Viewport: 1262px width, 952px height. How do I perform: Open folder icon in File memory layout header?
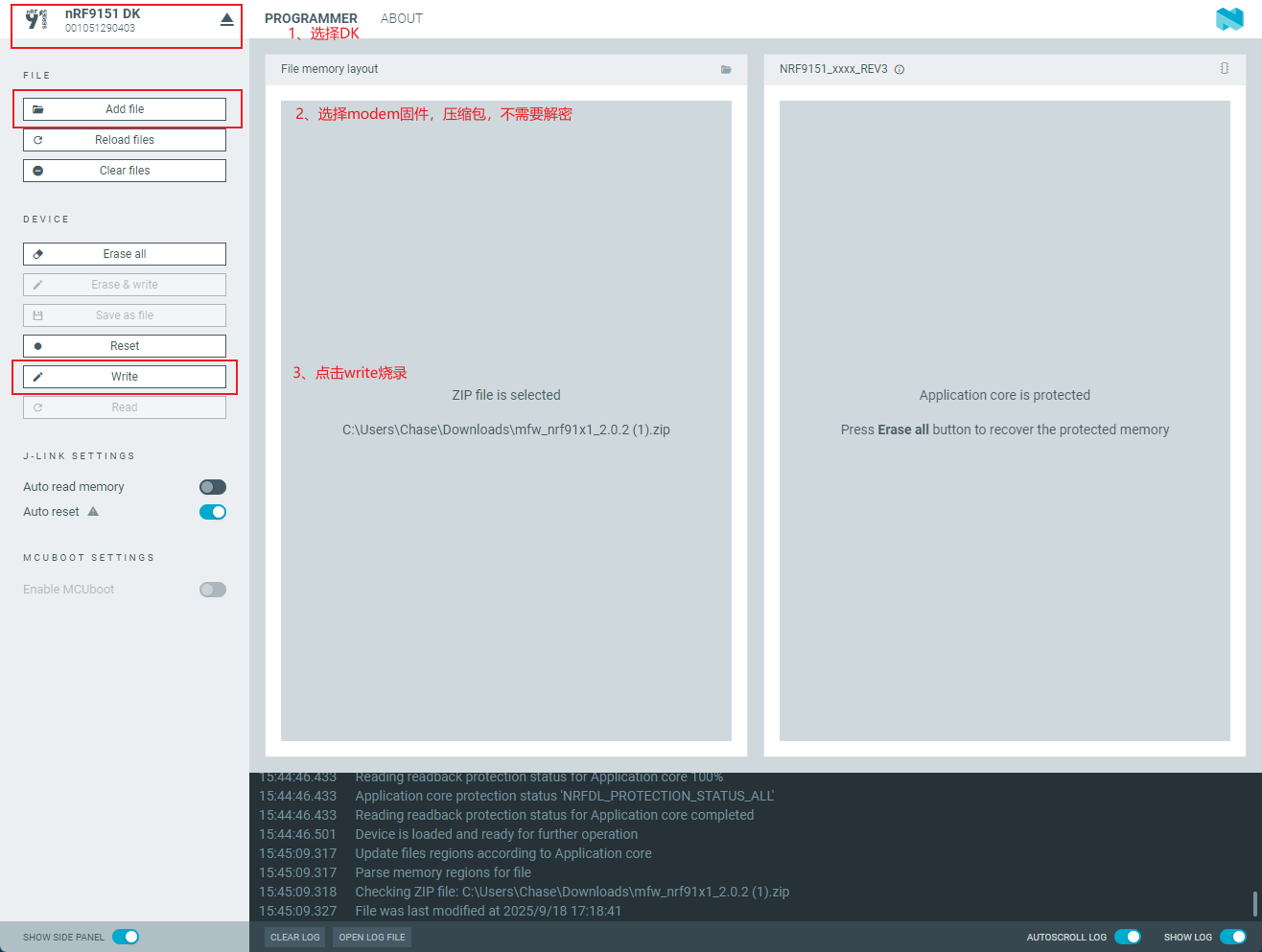726,69
